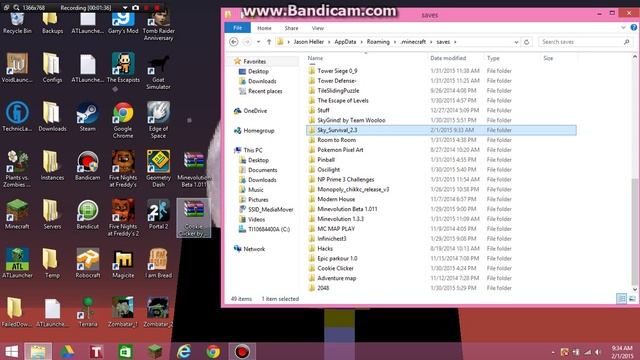Open Explorer help icon
This screenshot has width=640, height=360.
634,27
